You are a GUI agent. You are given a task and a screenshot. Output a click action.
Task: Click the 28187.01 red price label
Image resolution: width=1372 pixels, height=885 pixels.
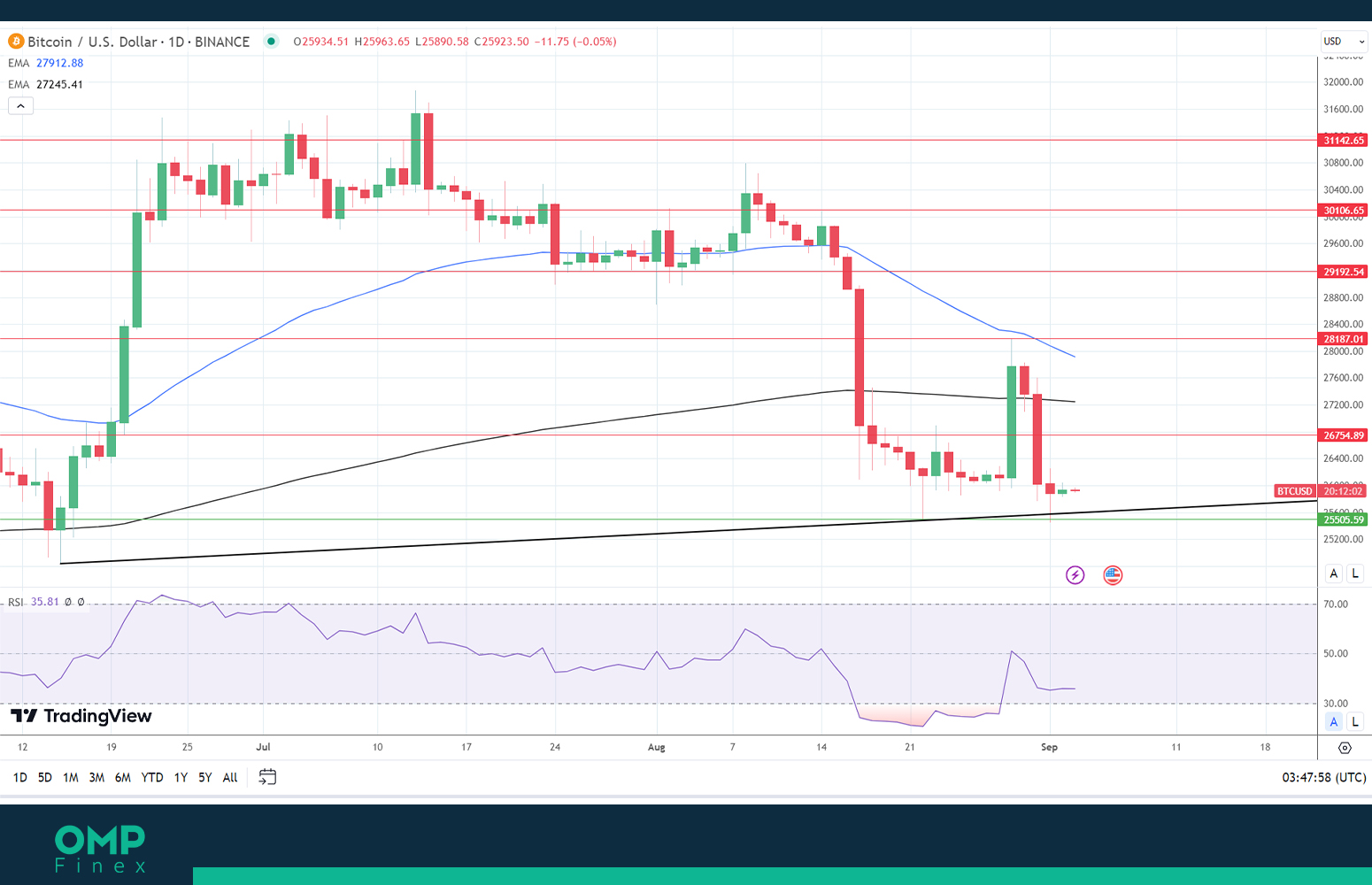tap(1344, 339)
